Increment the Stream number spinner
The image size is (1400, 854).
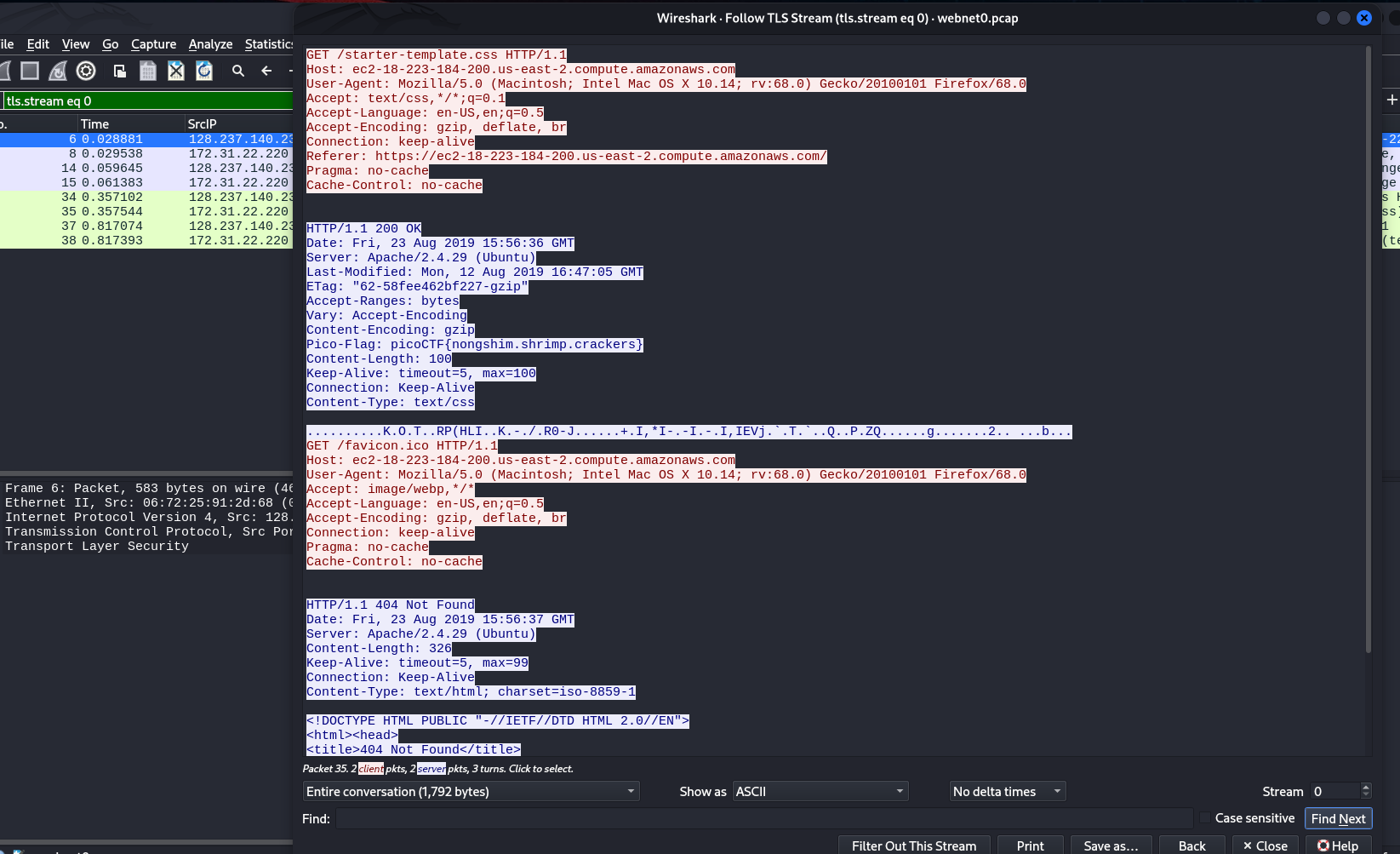click(x=1366, y=787)
